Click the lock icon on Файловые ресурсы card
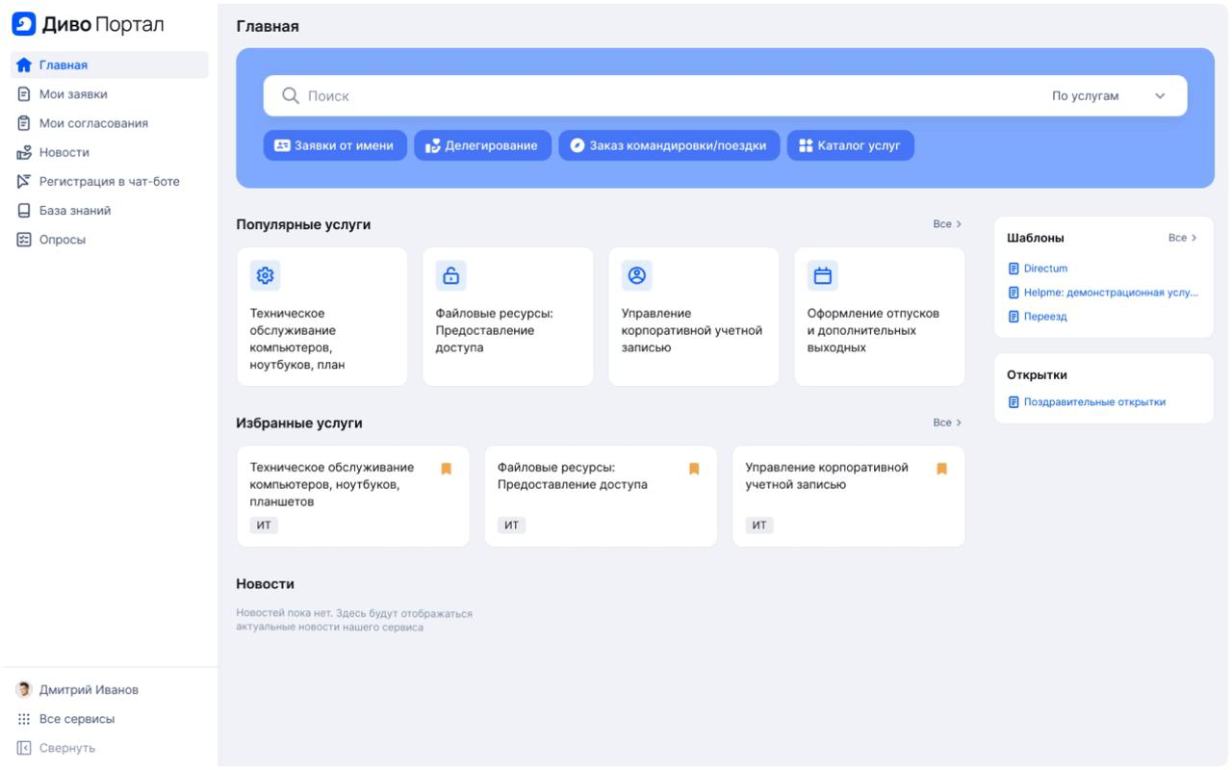 tap(451, 276)
